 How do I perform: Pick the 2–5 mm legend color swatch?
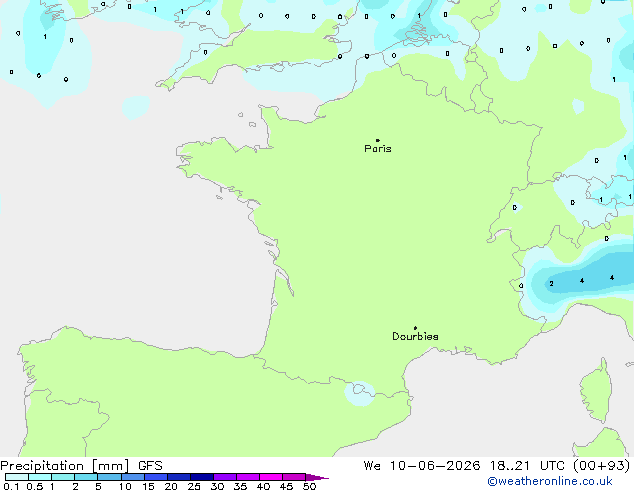click(86, 477)
